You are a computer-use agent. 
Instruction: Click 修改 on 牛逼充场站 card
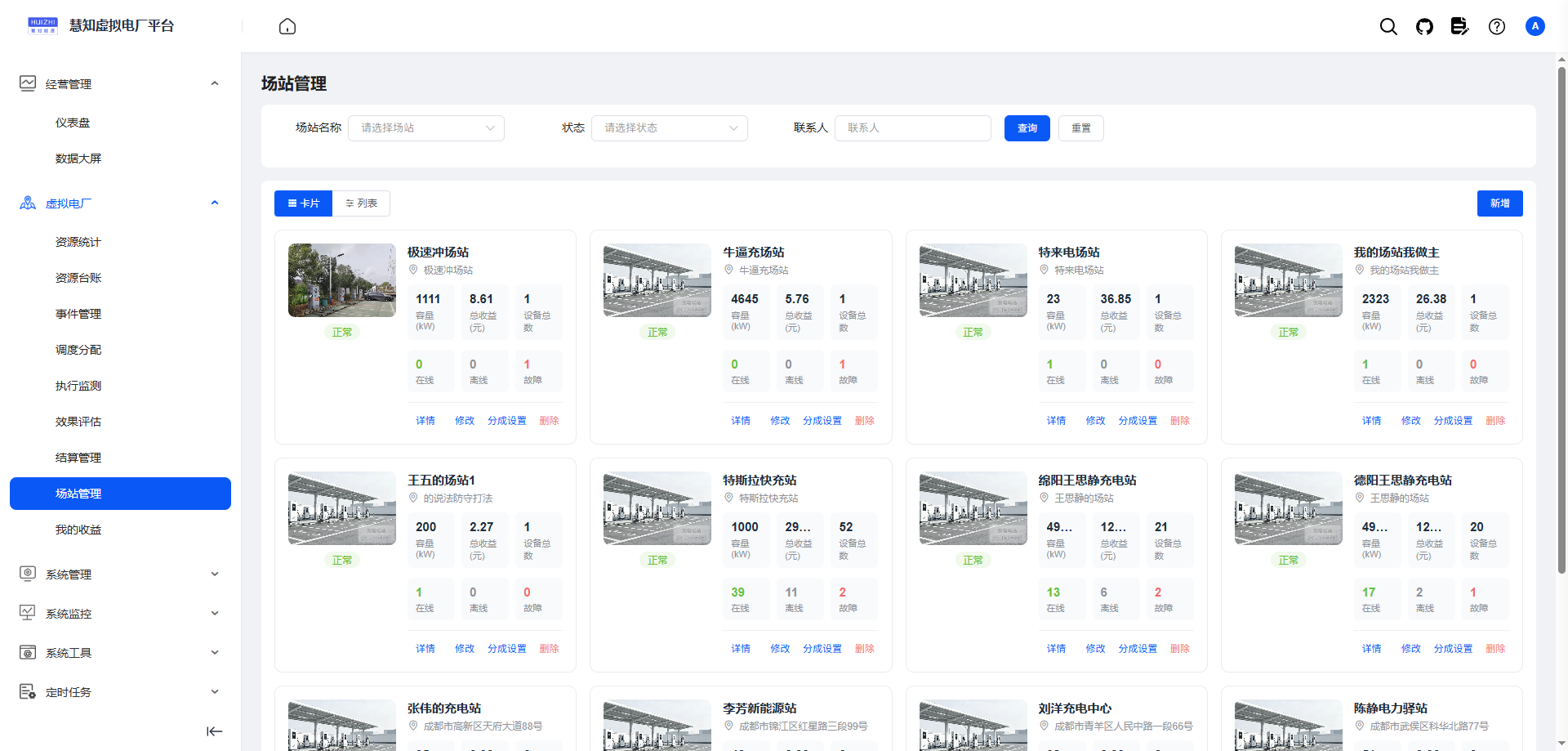(x=780, y=421)
